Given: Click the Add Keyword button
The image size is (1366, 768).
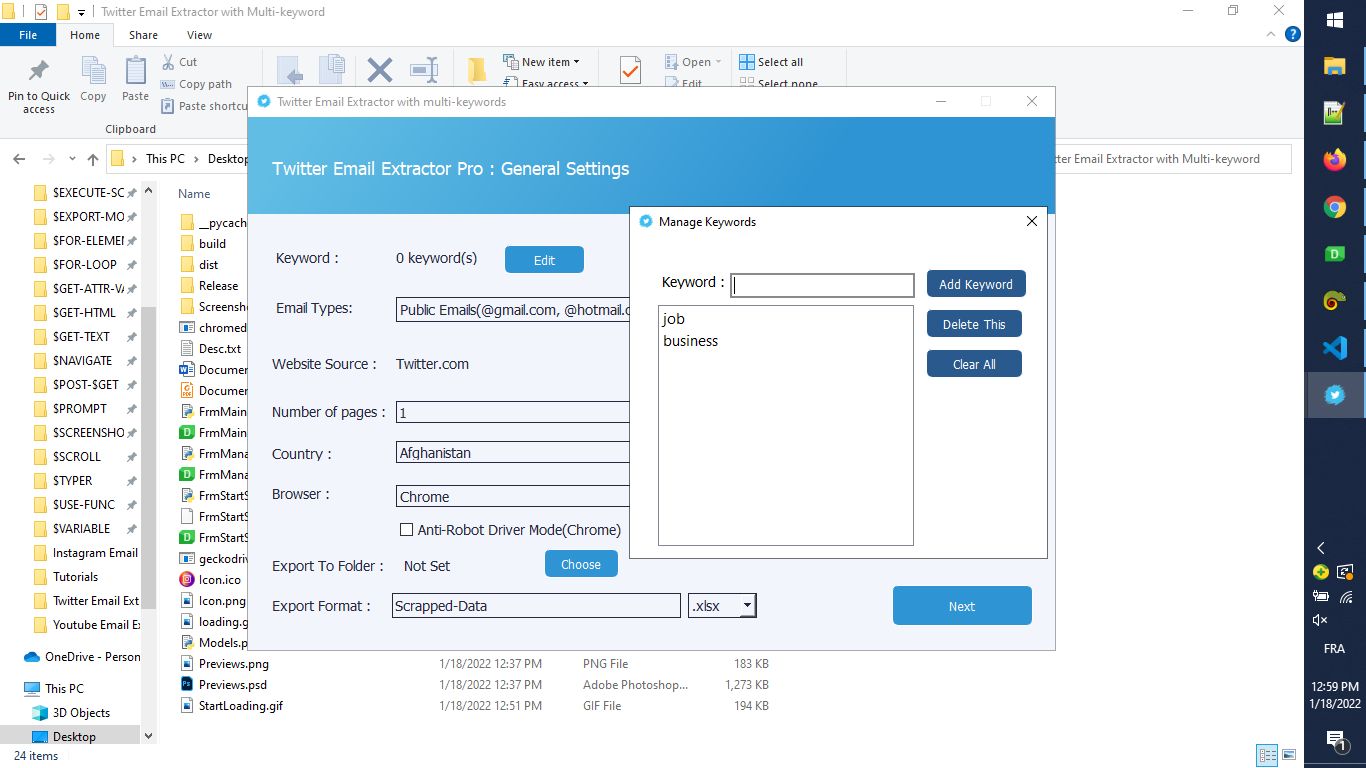Looking at the screenshot, I should [x=976, y=284].
